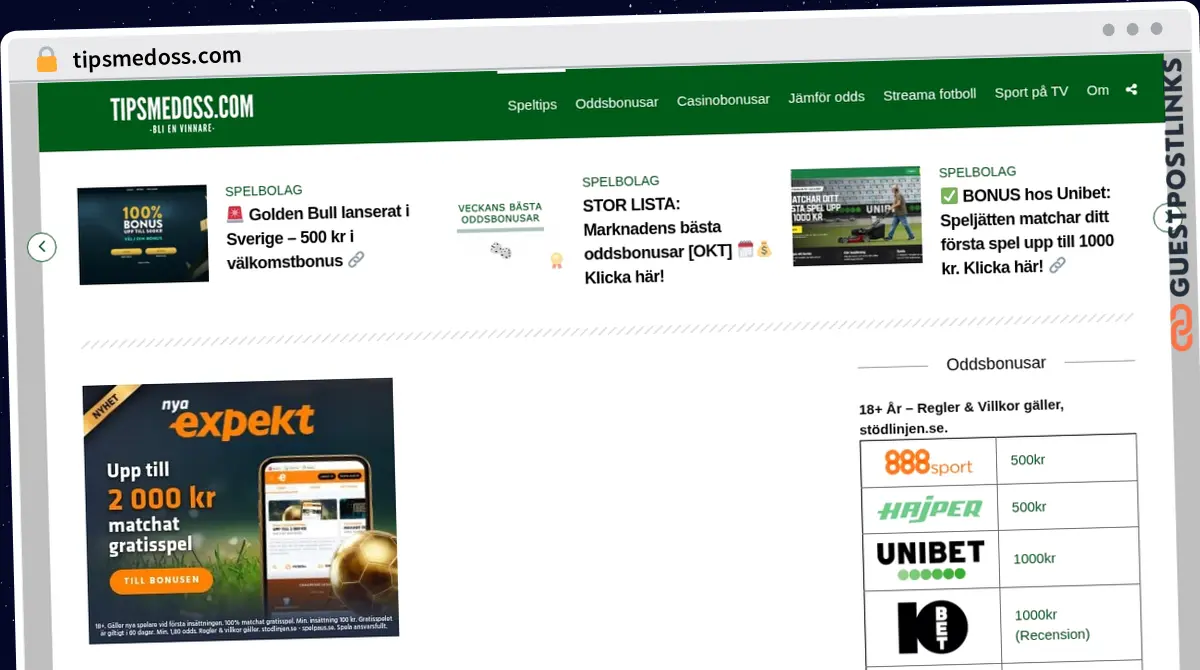Click the 10Bet logo in the table
The image size is (1200, 670).
[x=932, y=627]
